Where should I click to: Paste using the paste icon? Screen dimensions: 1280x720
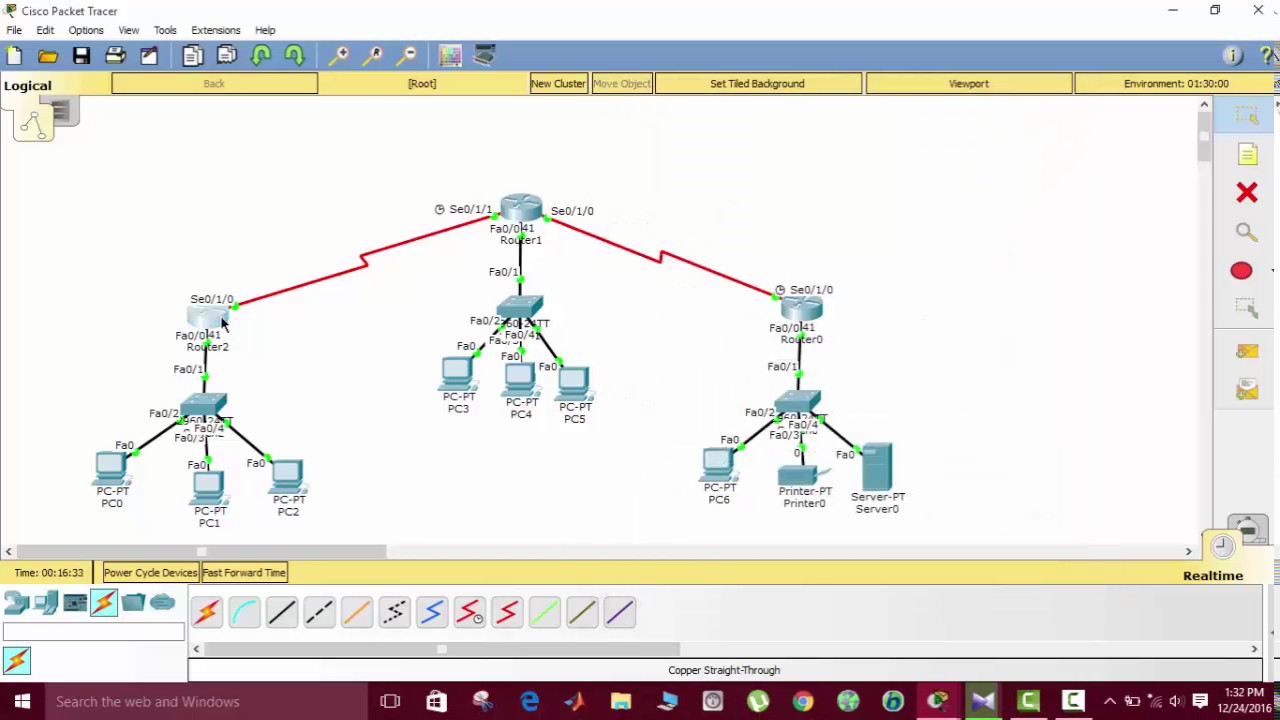pos(227,56)
